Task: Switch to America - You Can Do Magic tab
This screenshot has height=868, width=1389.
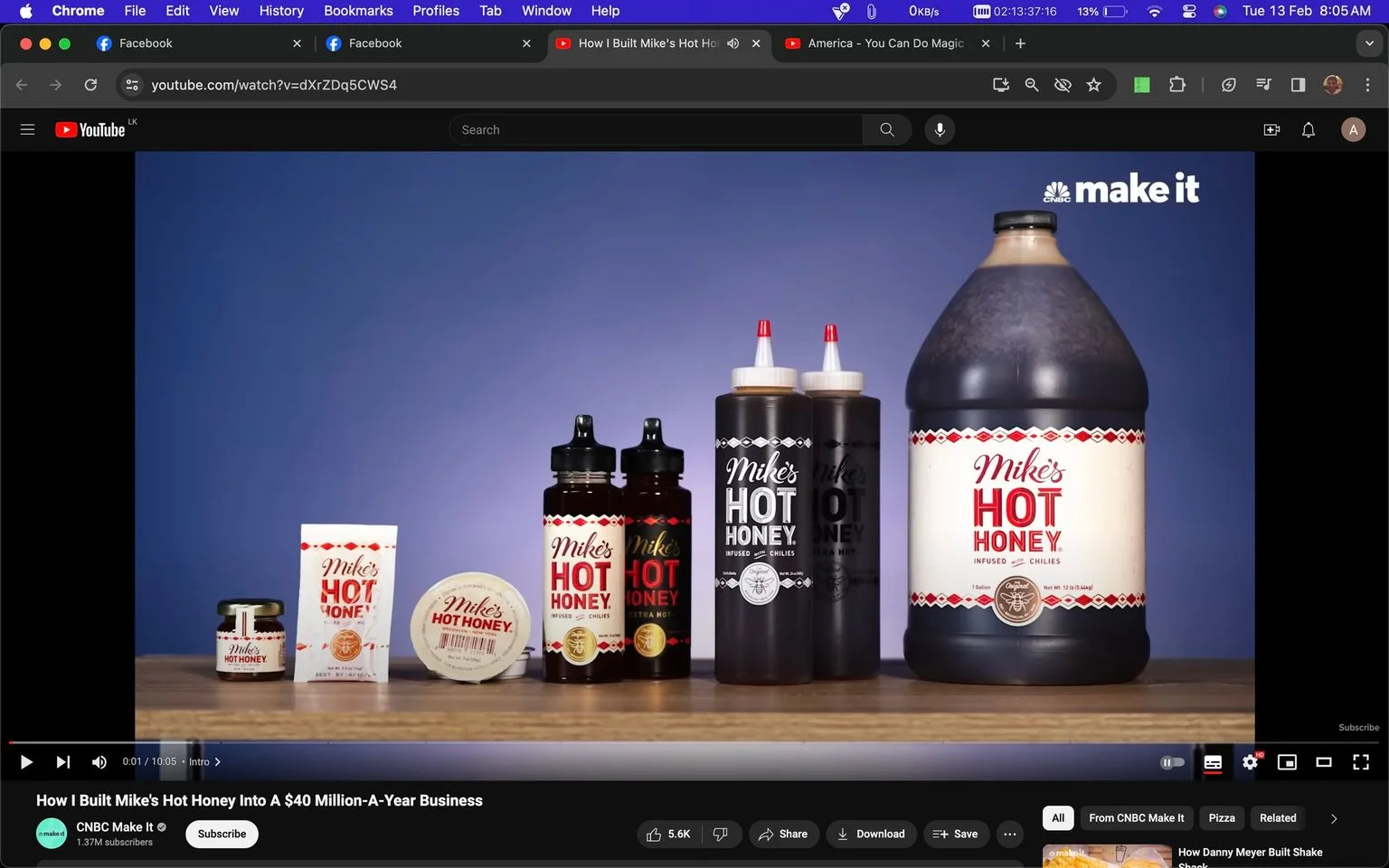Action: click(886, 43)
